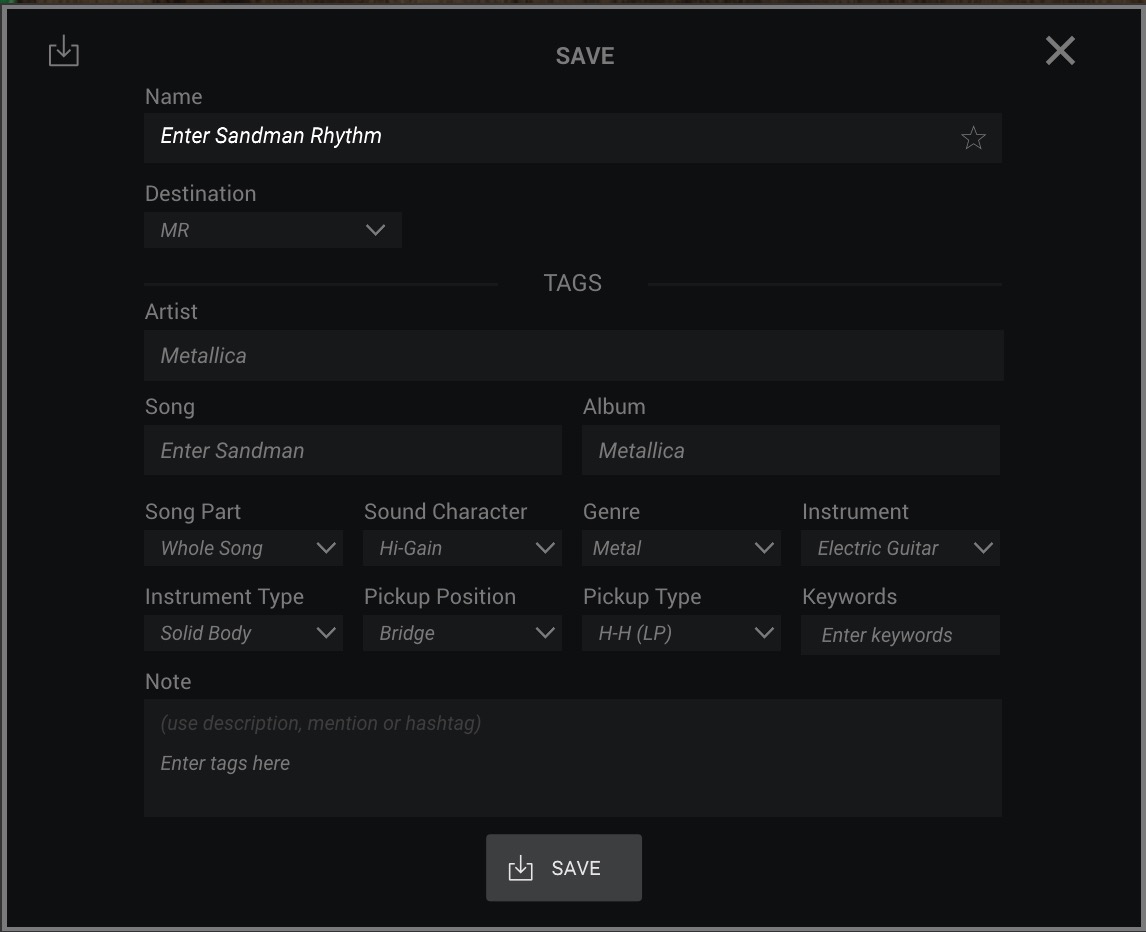Click the 'Destination' label text

200,194
